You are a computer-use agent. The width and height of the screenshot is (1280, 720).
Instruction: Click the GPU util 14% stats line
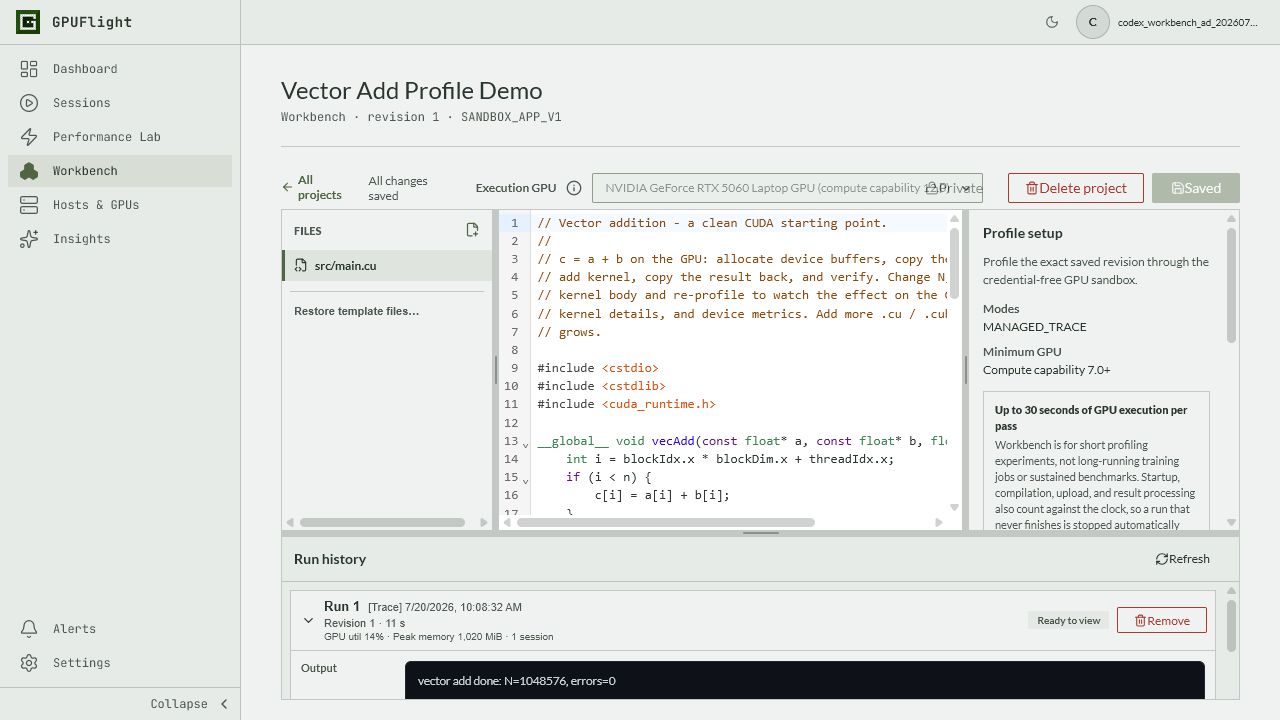point(438,636)
